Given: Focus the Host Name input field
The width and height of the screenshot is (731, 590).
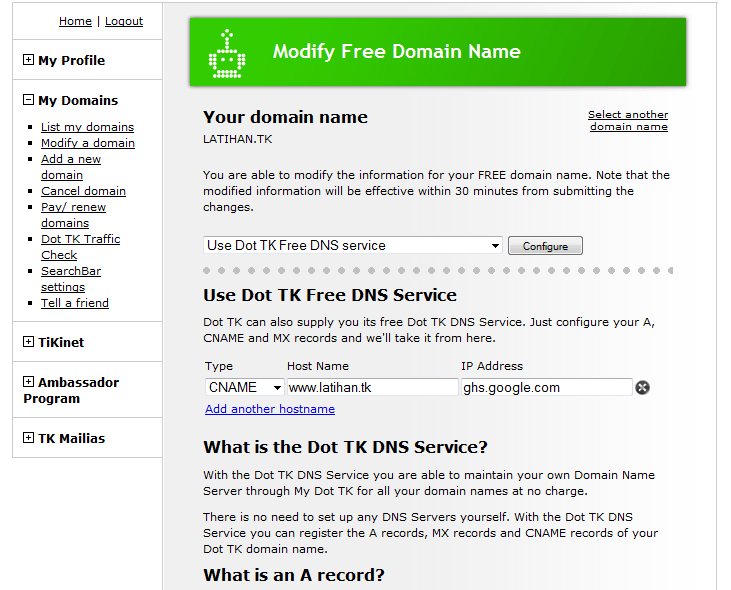Looking at the screenshot, I should click(373, 387).
